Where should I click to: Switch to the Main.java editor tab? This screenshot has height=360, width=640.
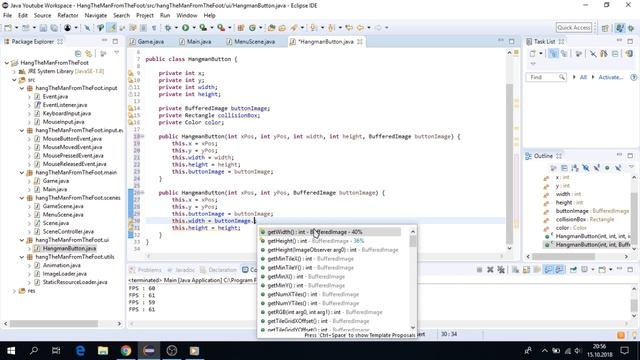[195, 42]
